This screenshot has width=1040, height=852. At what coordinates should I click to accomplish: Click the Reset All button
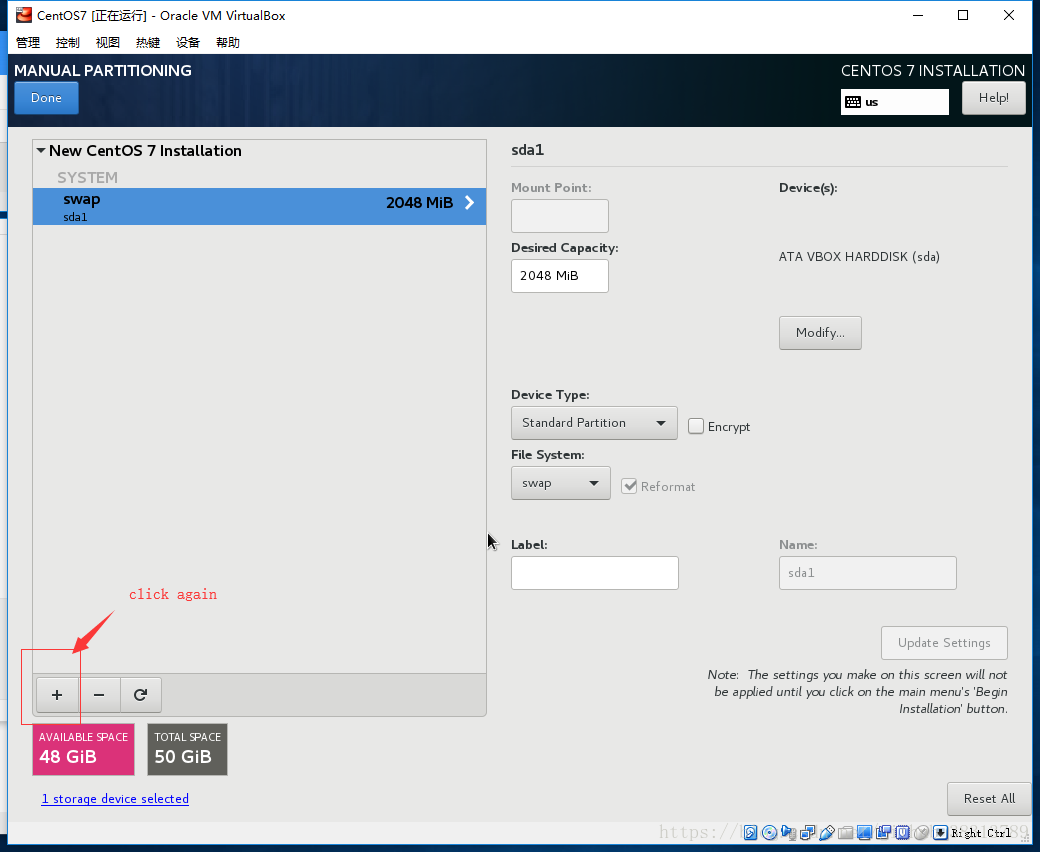point(990,799)
